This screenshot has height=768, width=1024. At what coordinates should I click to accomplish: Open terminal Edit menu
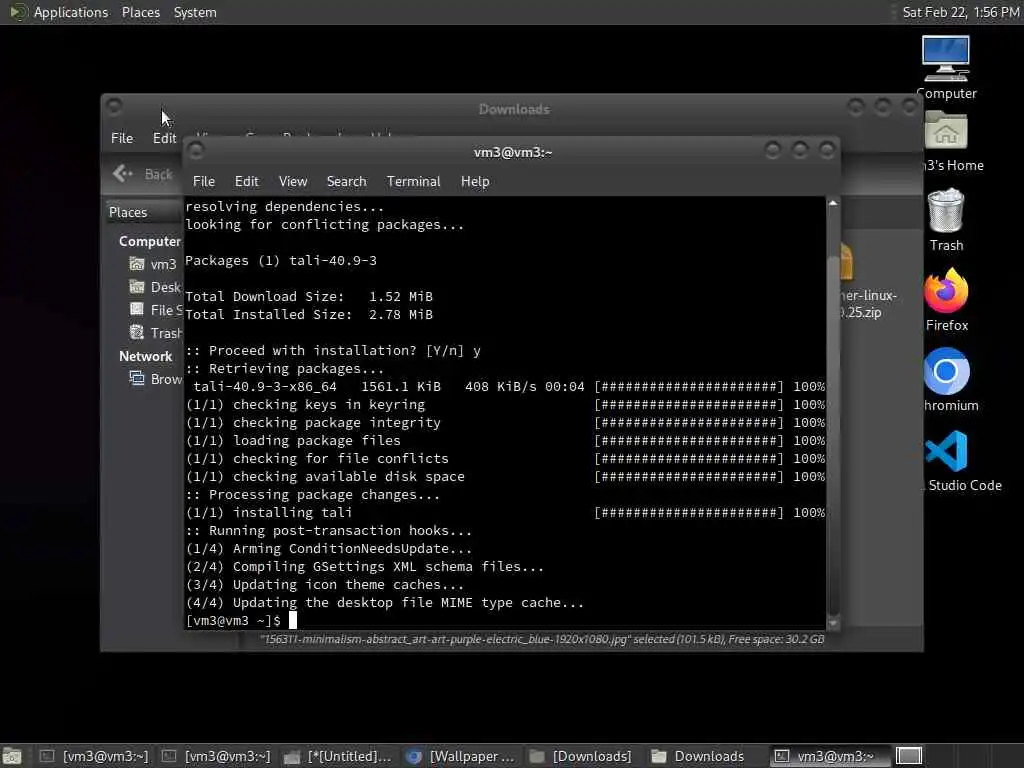point(246,182)
